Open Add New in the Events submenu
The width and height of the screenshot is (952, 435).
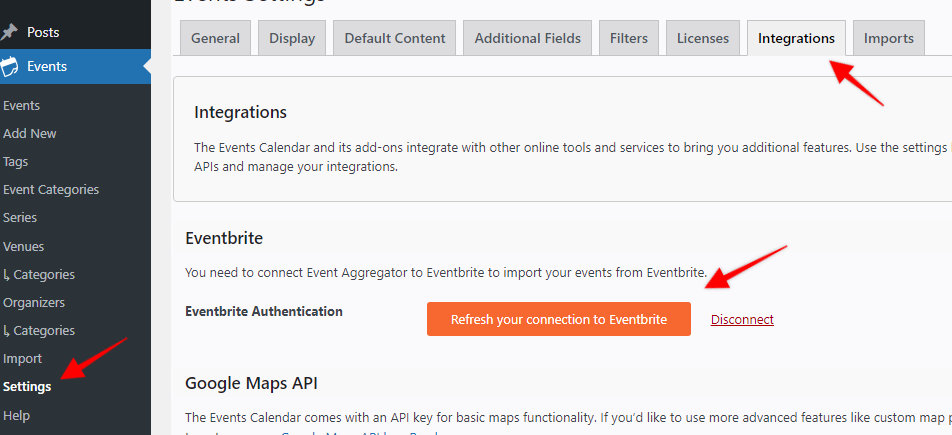(x=30, y=133)
